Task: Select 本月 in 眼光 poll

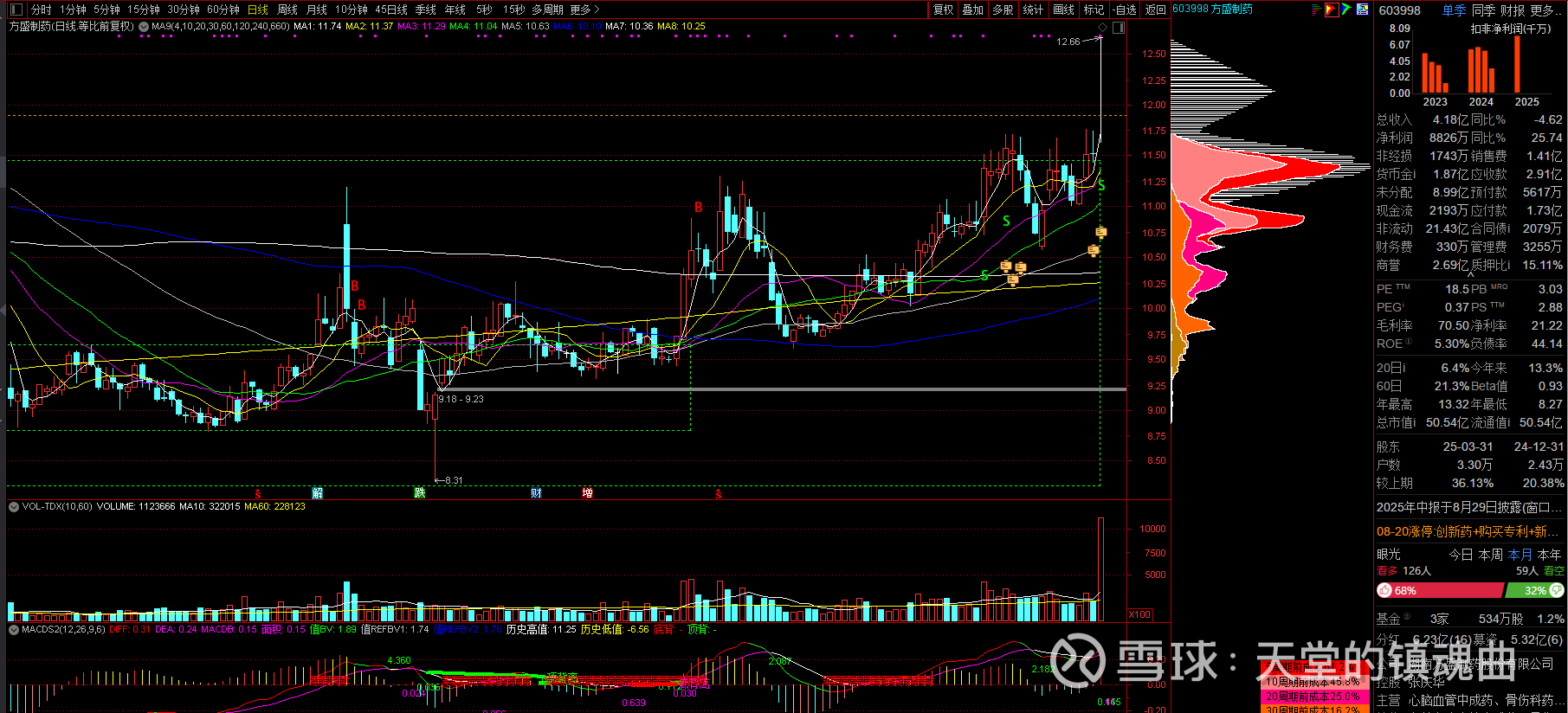Action: (1520, 555)
